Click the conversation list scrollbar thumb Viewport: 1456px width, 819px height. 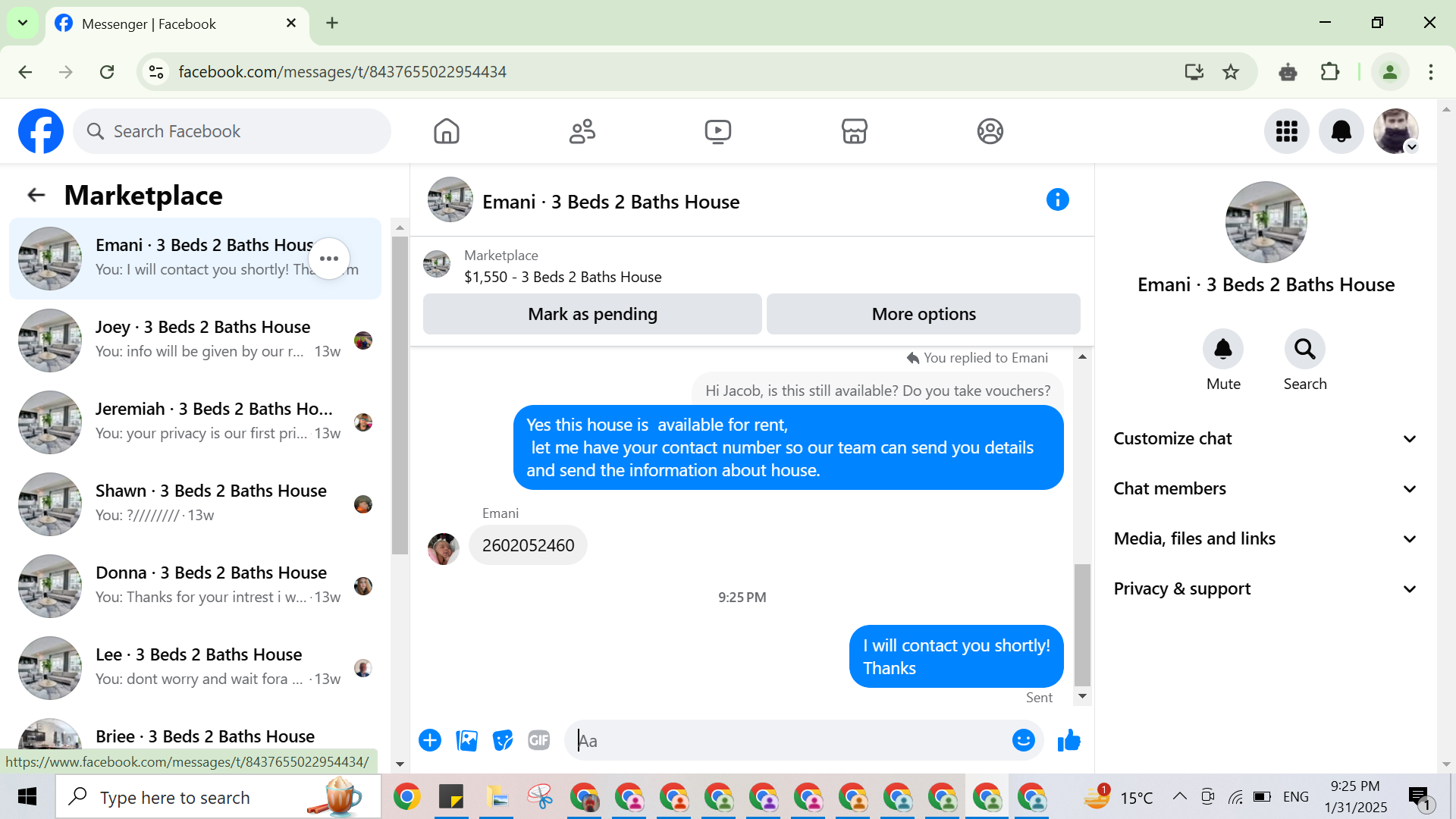pyautogui.click(x=400, y=396)
